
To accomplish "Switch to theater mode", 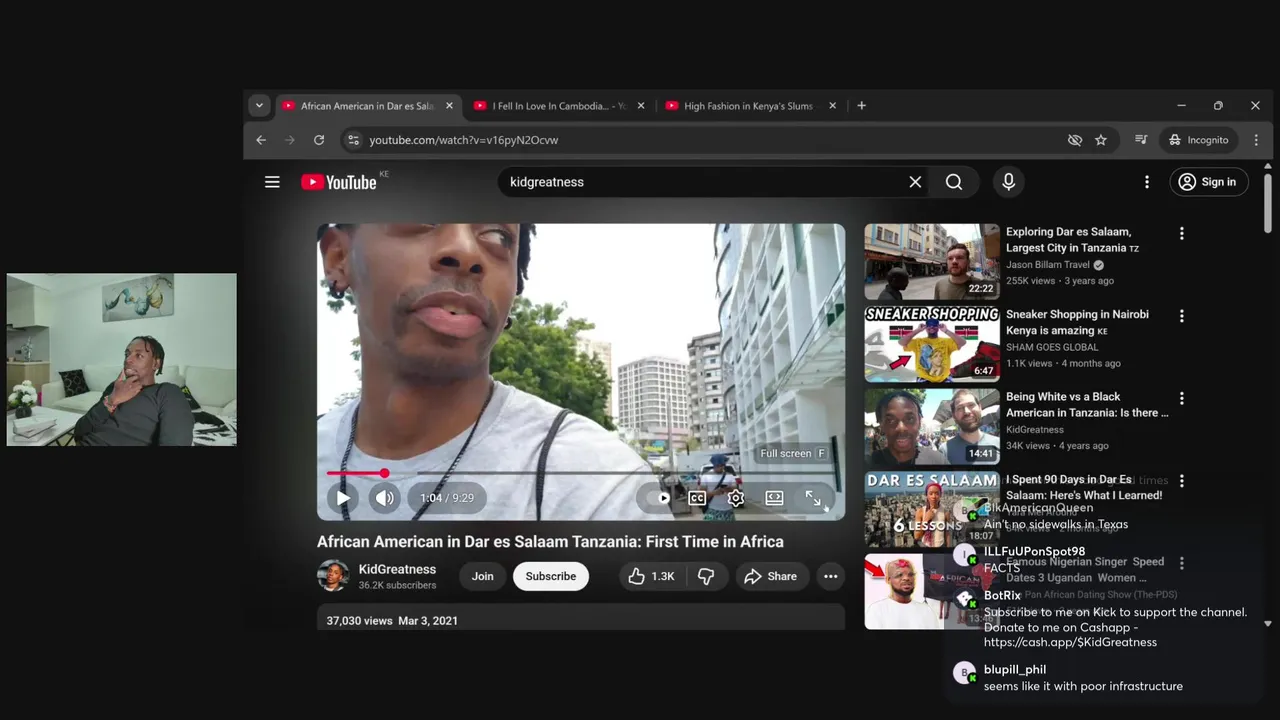I will point(774,498).
